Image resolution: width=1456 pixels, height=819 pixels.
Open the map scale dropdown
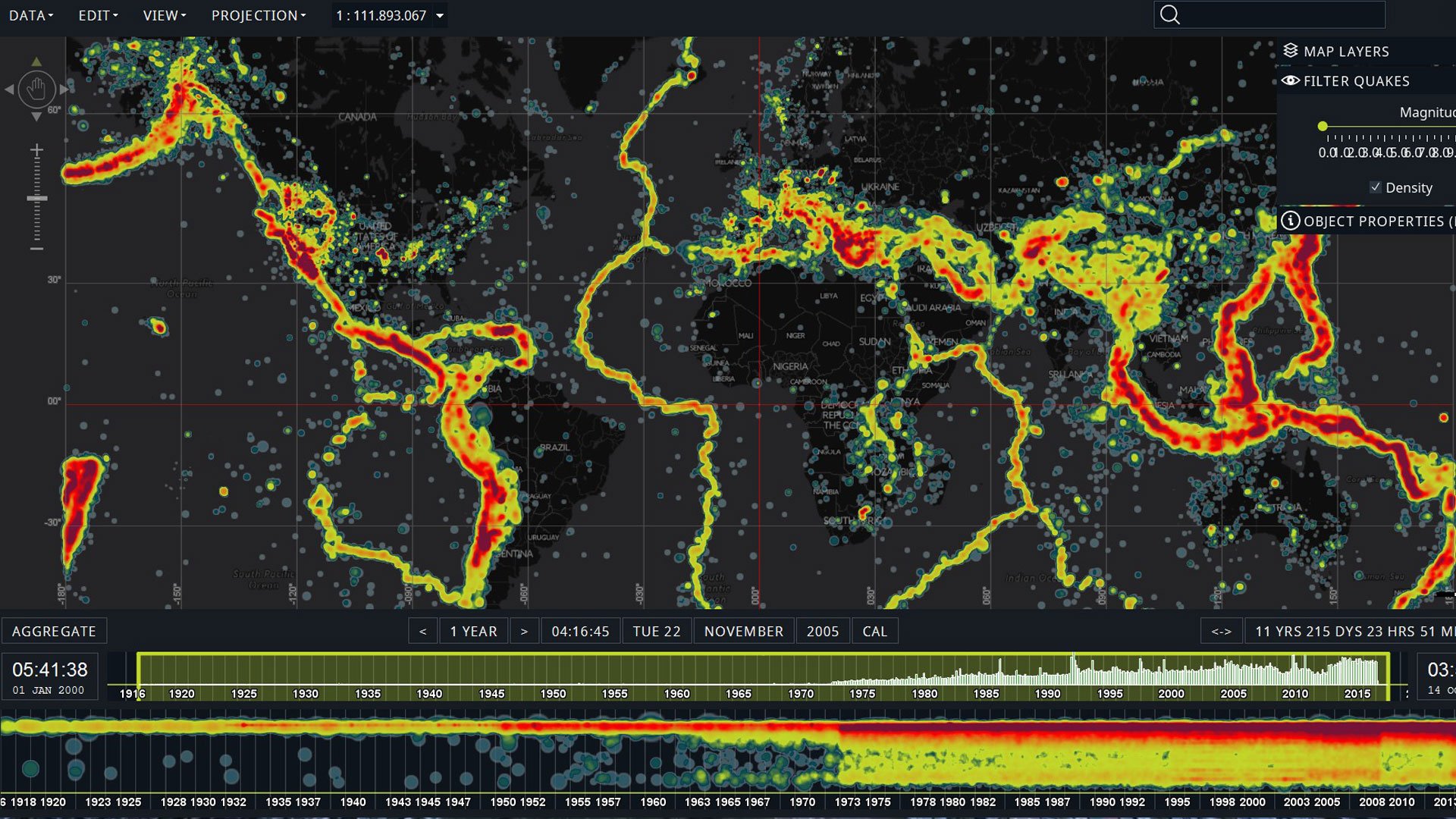(x=440, y=15)
